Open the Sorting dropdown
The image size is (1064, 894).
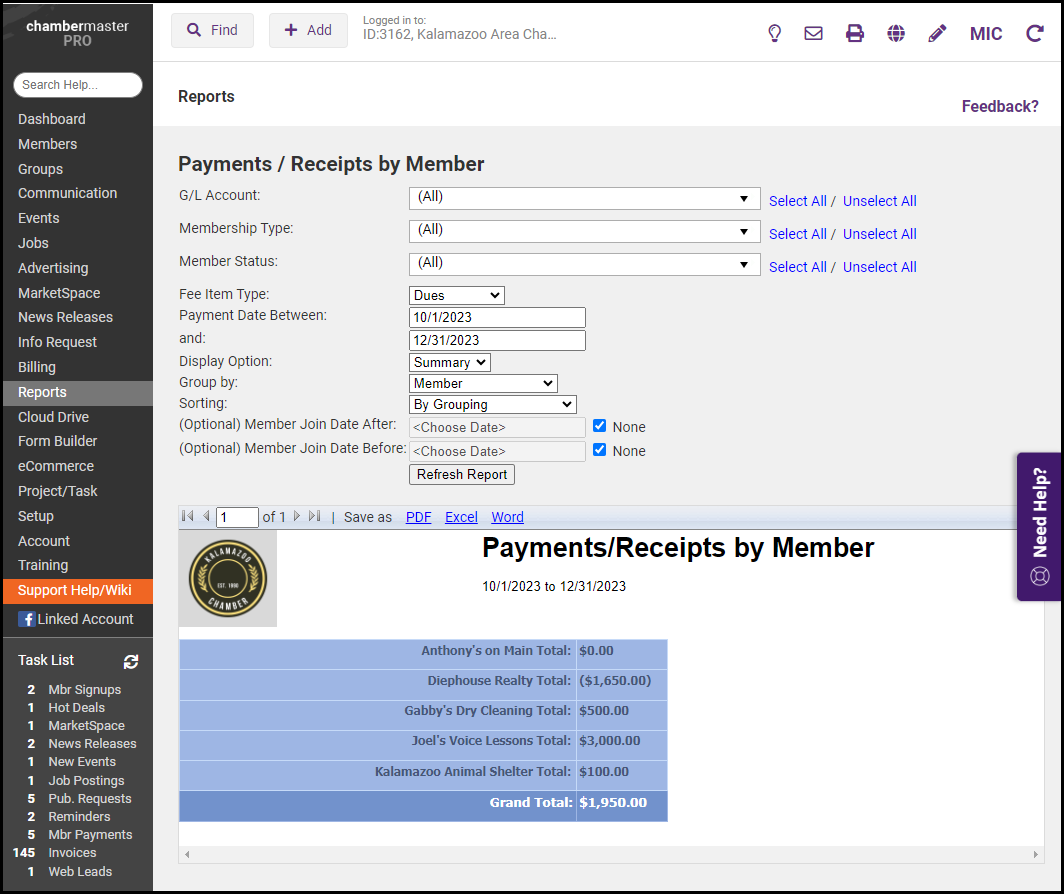pos(493,404)
